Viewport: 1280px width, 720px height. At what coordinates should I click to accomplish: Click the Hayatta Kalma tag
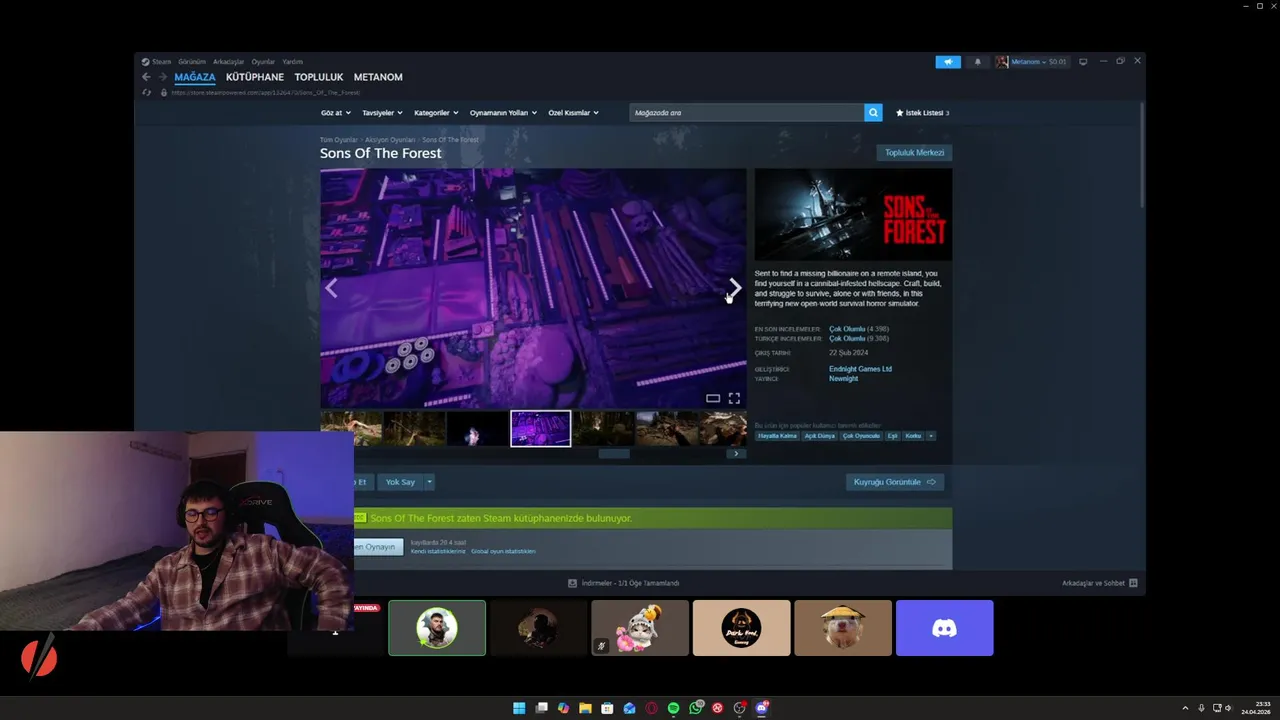point(777,436)
